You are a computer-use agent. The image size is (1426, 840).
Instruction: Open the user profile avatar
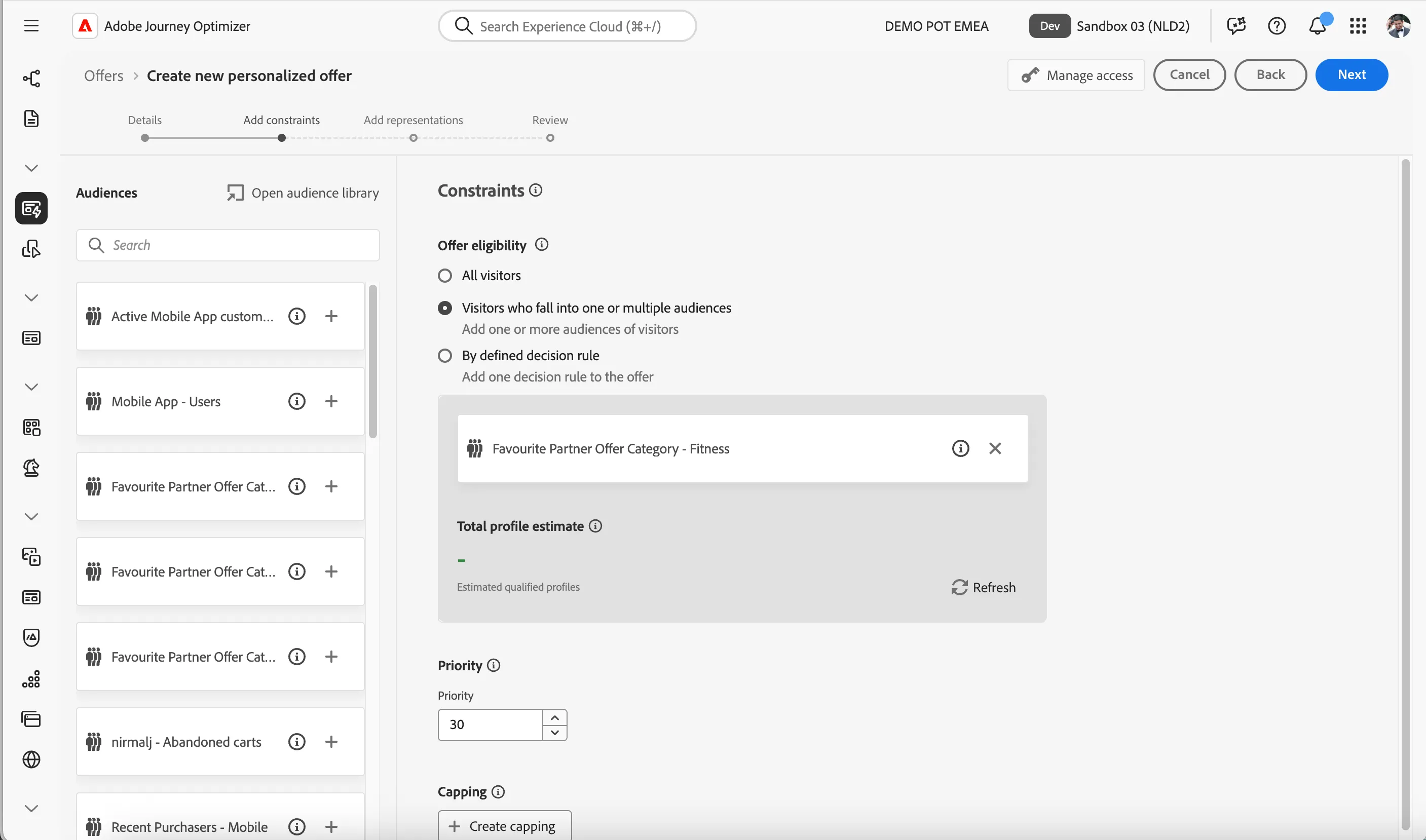(1398, 26)
